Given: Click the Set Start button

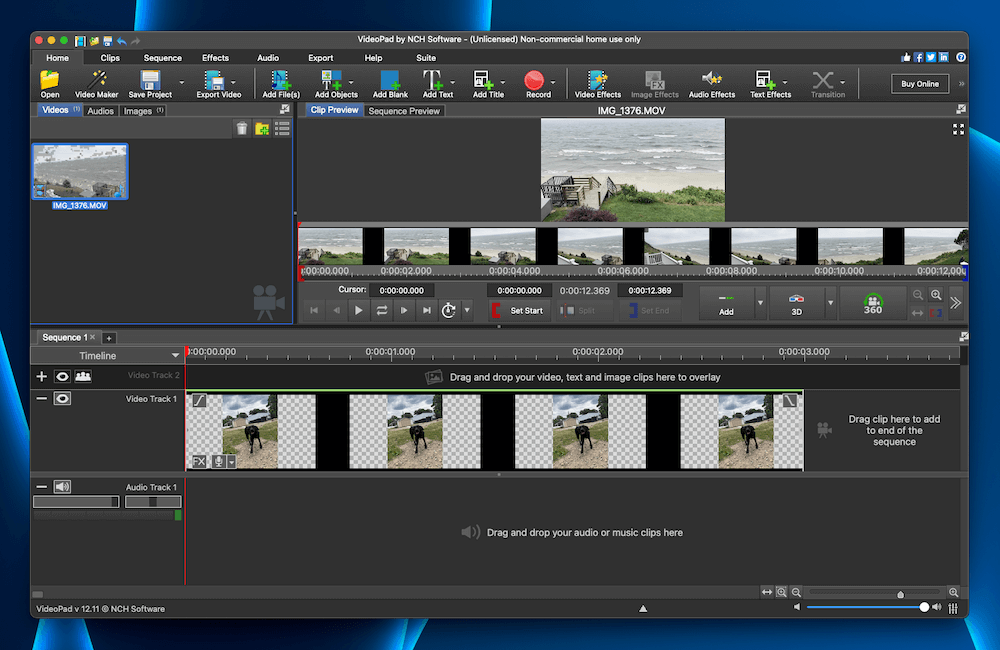Looking at the screenshot, I should click(x=518, y=311).
